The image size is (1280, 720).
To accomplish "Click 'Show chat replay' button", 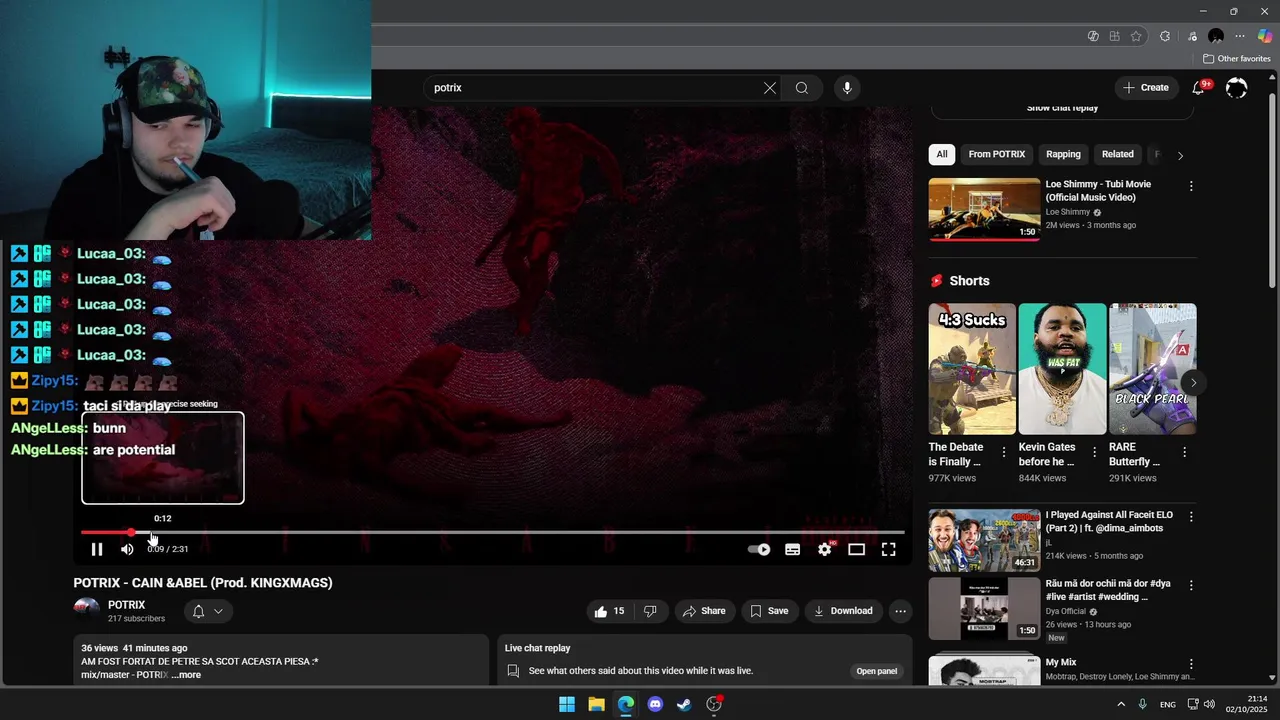I will tap(1062, 108).
